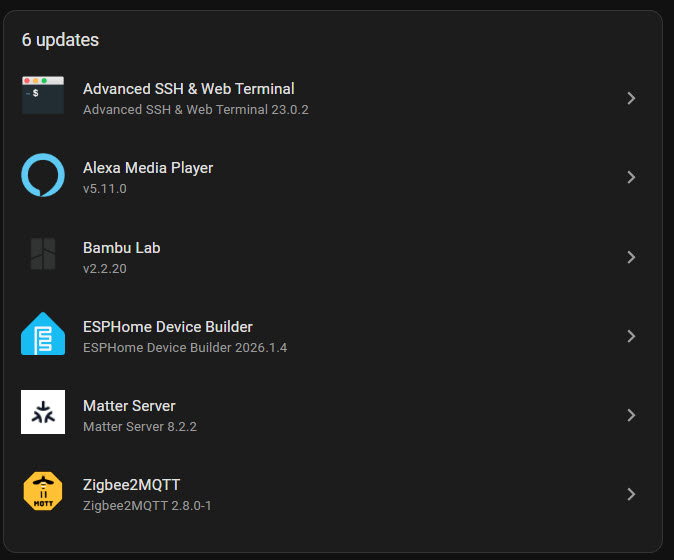Click the v2.2.20 version text
This screenshot has height=560, width=674.
104,269
